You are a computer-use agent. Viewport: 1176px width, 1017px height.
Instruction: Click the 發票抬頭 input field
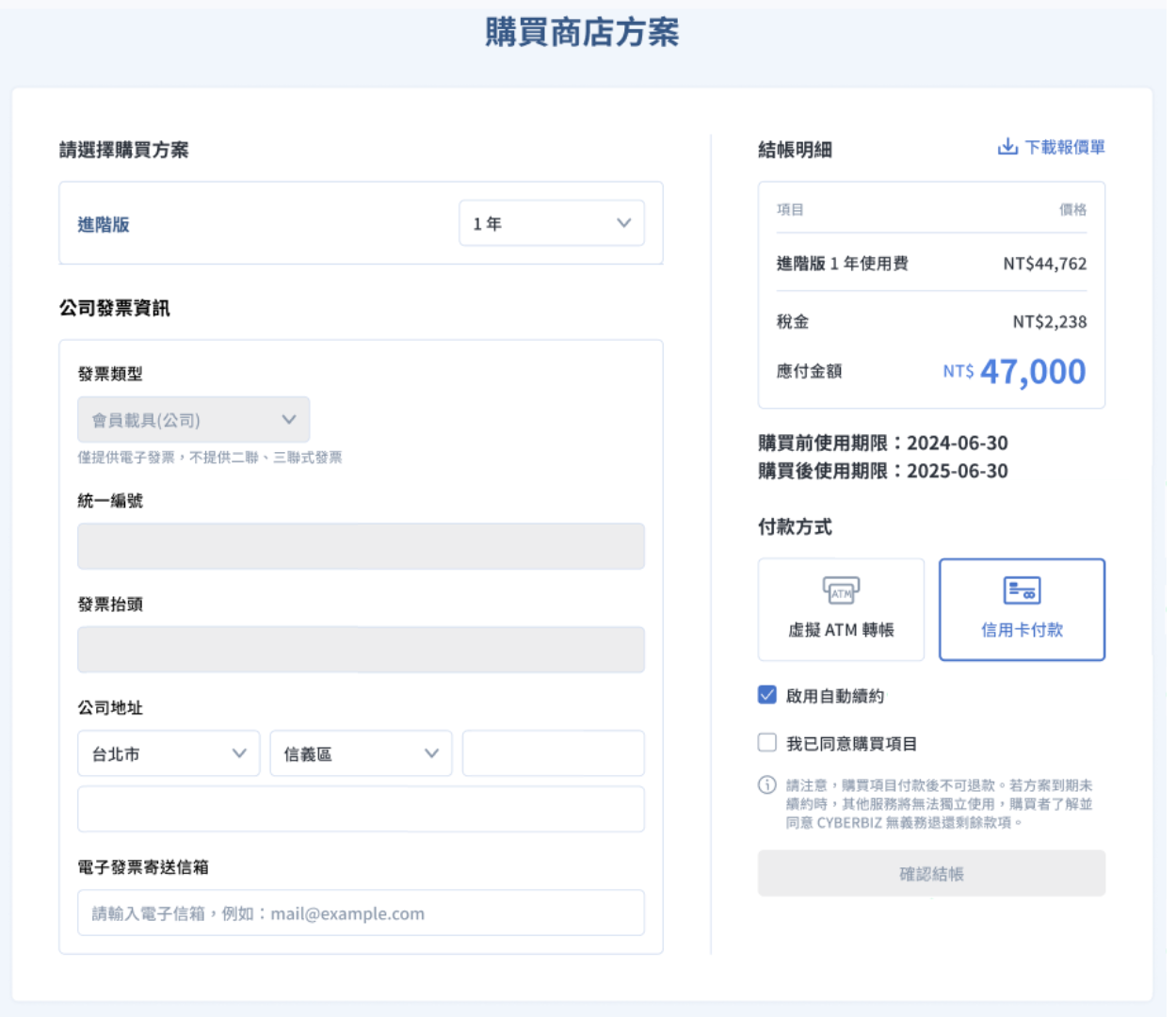tap(361, 650)
